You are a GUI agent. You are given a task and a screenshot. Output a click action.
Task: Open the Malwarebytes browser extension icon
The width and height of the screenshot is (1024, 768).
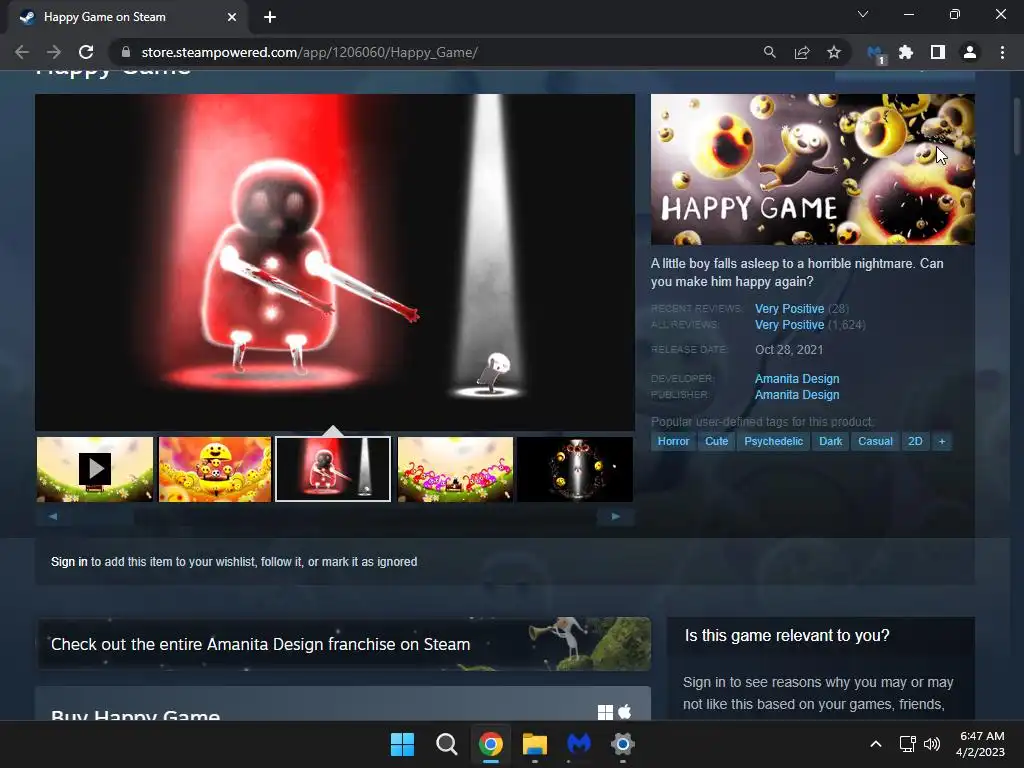click(875, 54)
